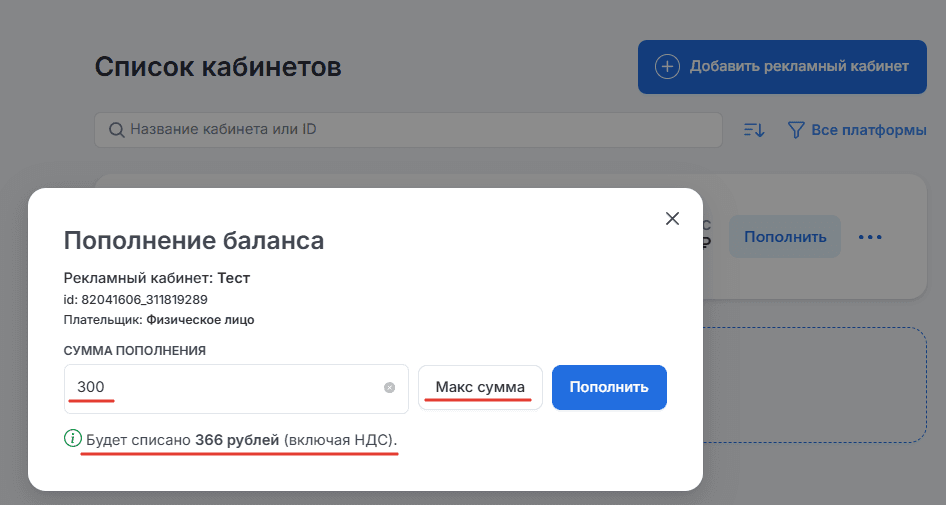Confirm top-up with blue "Пополнить" button

[x=609, y=387]
